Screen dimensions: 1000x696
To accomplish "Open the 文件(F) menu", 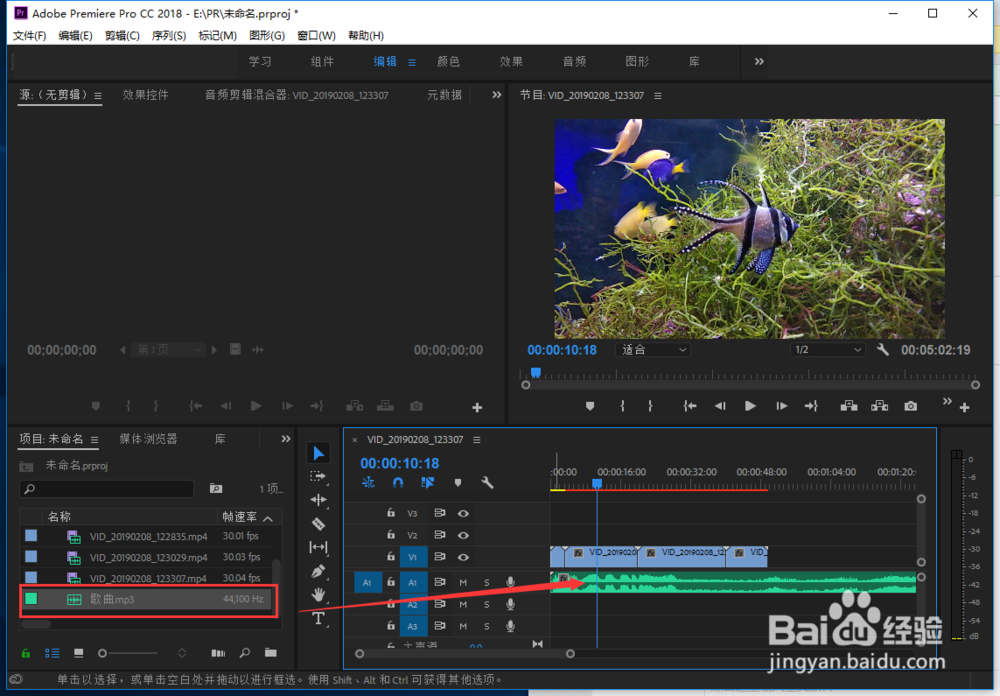I will [29, 36].
